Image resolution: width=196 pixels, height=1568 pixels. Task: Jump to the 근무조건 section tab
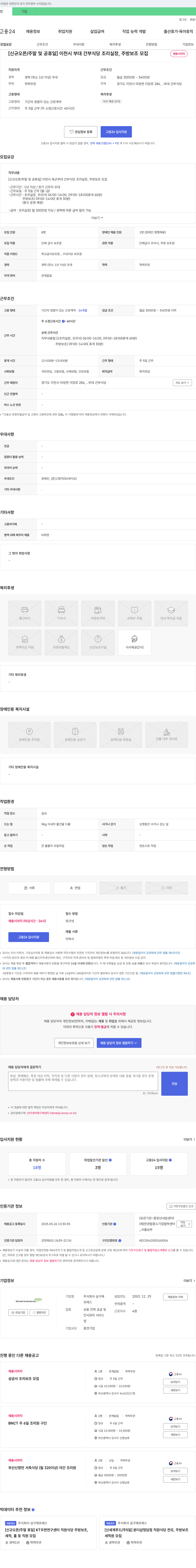click(42, 44)
